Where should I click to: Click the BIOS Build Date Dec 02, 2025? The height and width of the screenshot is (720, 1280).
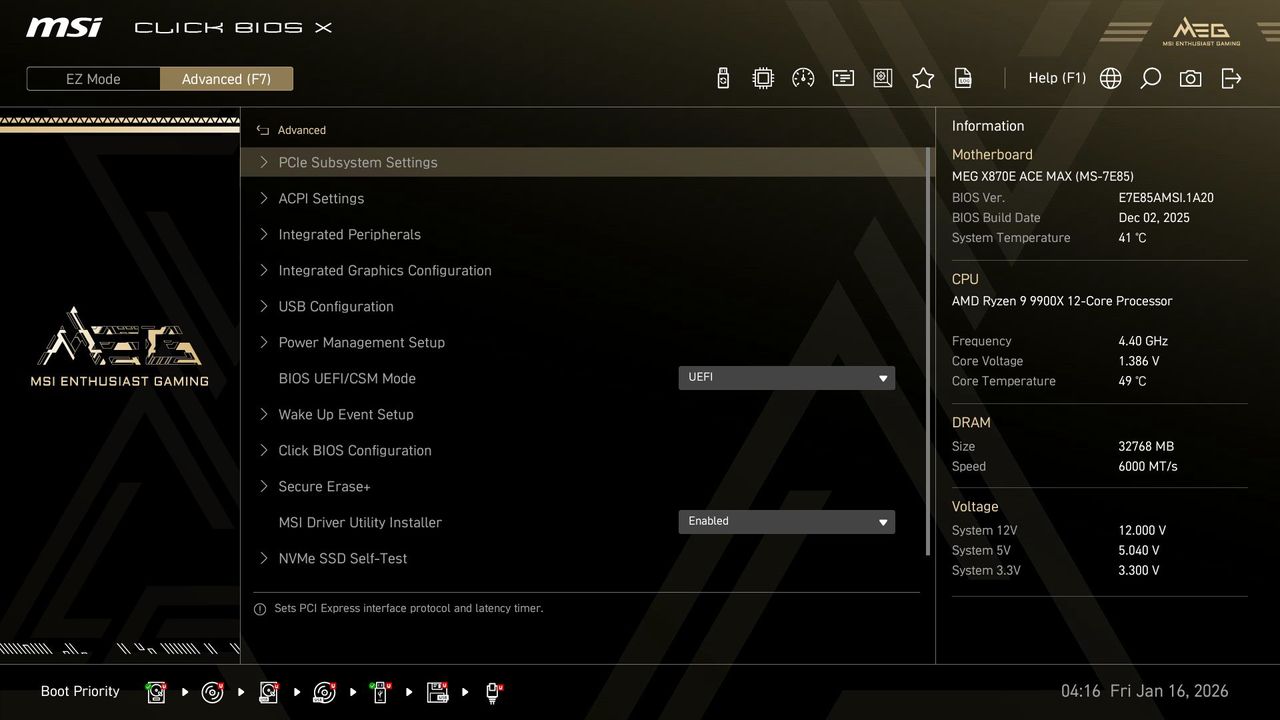tap(1154, 218)
